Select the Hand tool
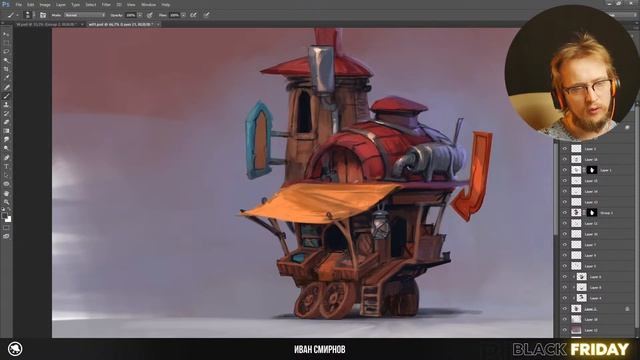This screenshot has width=640, height=360. point(6,193)
